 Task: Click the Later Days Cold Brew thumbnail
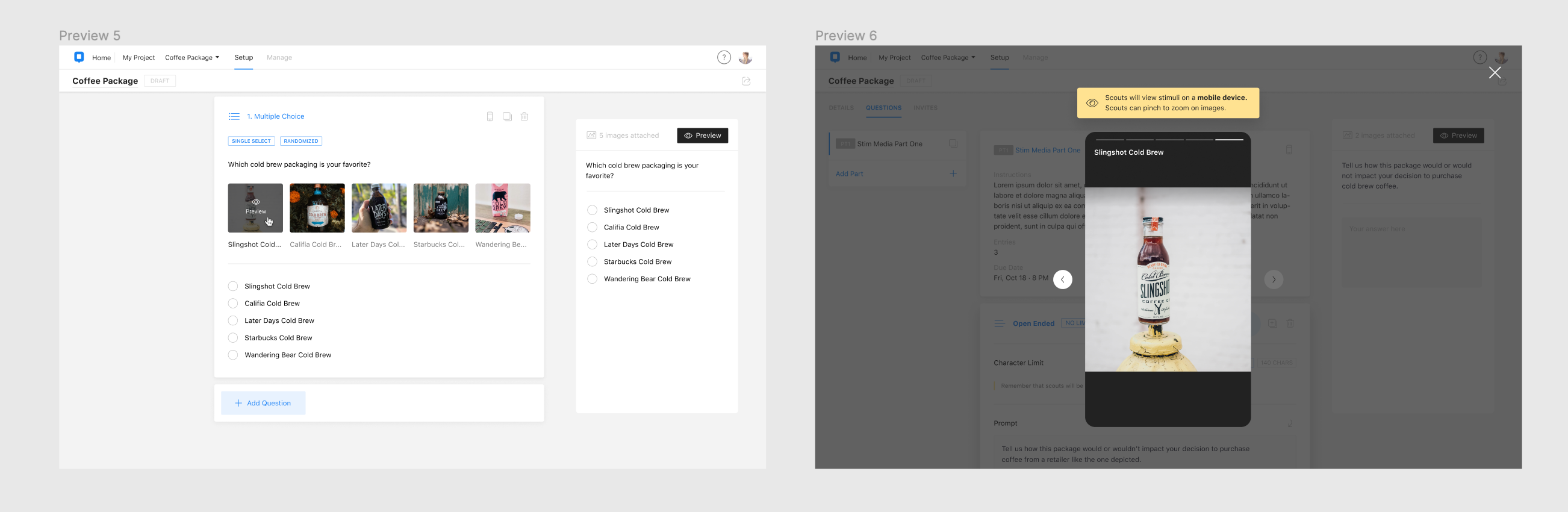[379, 208]
